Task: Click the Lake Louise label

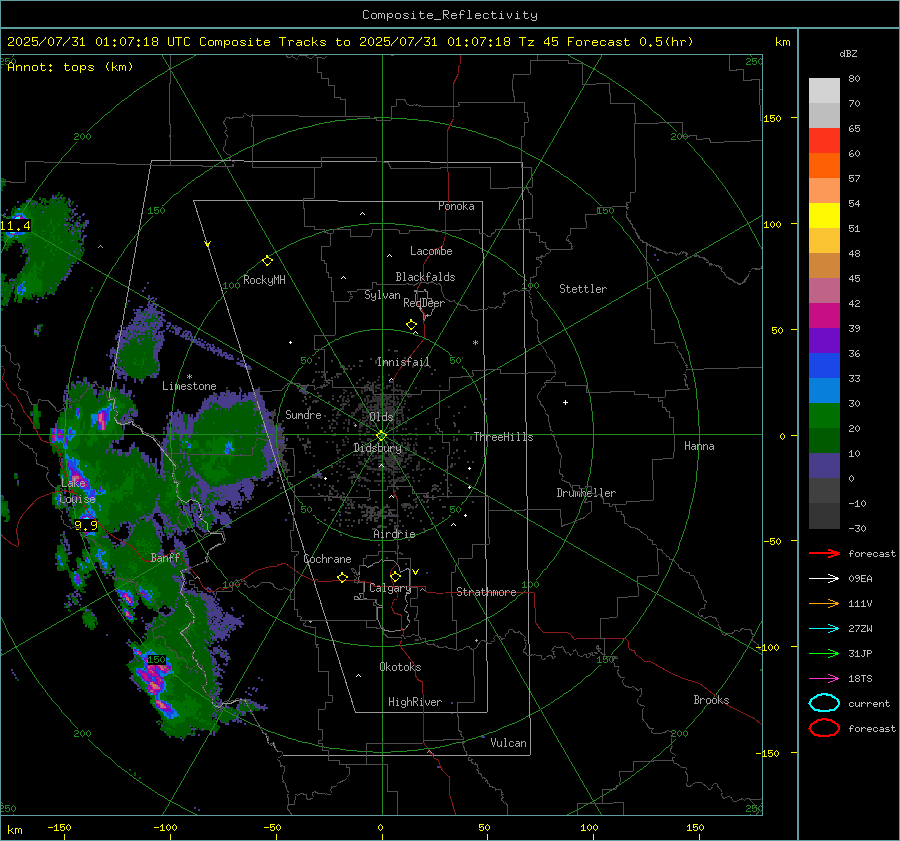Action: pos(77,491)
